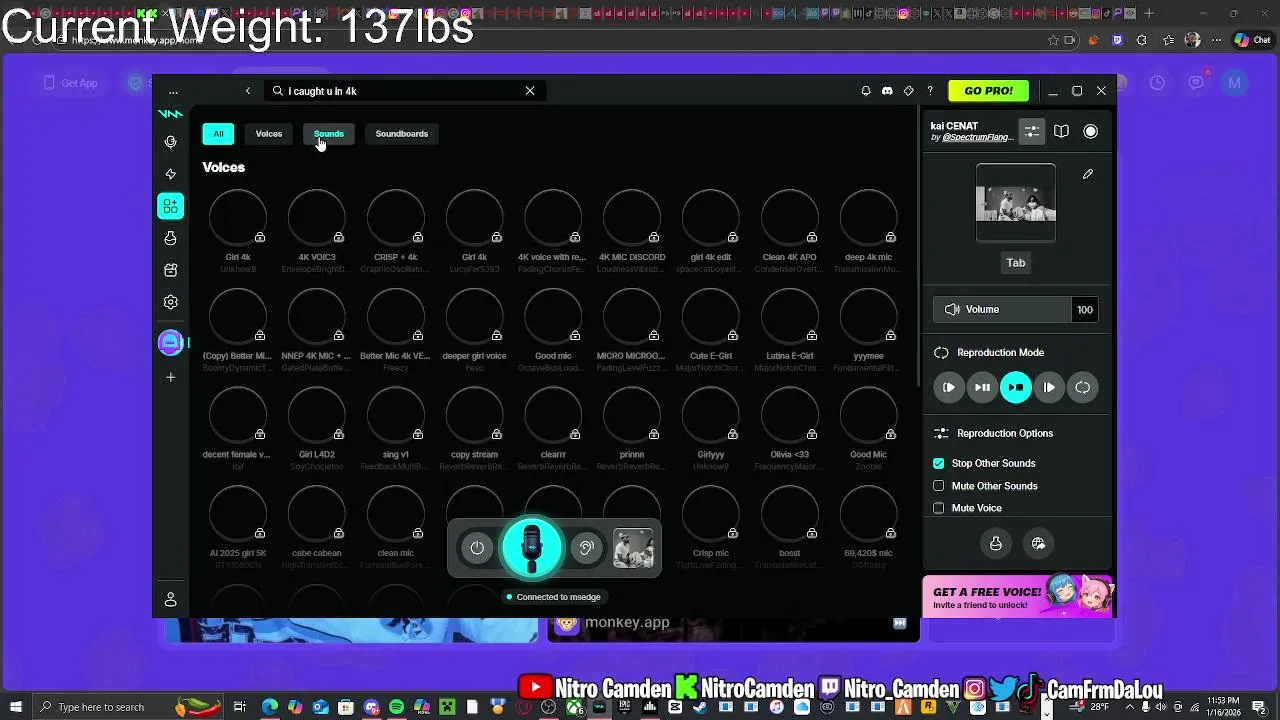Open the sliders settings view for kai CENAT
The image size is (1280, 720).
pyautogui.click(x=1032, y=131)
